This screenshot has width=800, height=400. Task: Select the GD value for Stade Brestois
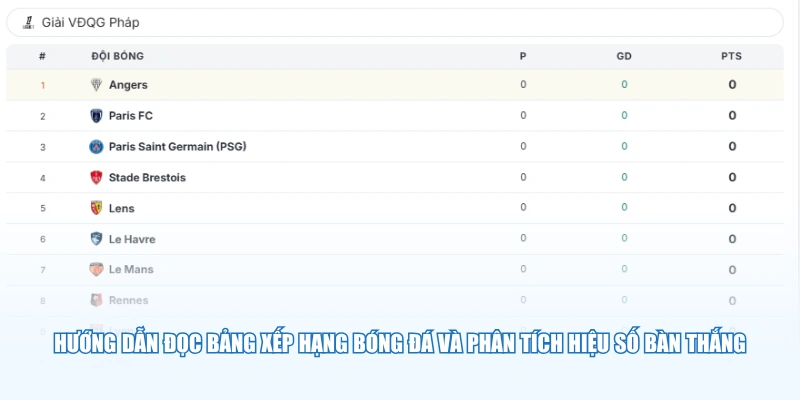pyautogui.click(x=624, y=177)
